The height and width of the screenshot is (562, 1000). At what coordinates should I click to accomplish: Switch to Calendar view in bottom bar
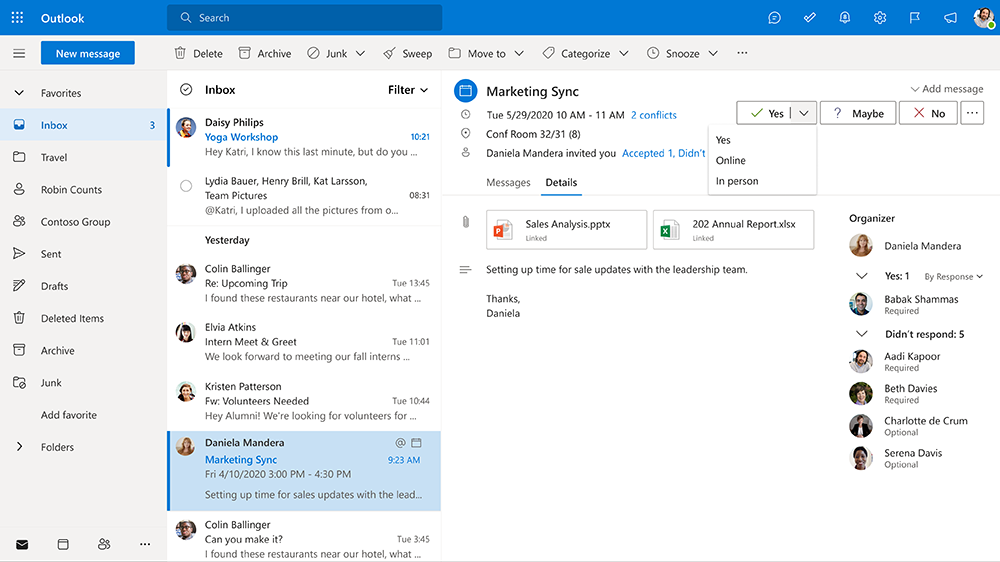(63, 544)
